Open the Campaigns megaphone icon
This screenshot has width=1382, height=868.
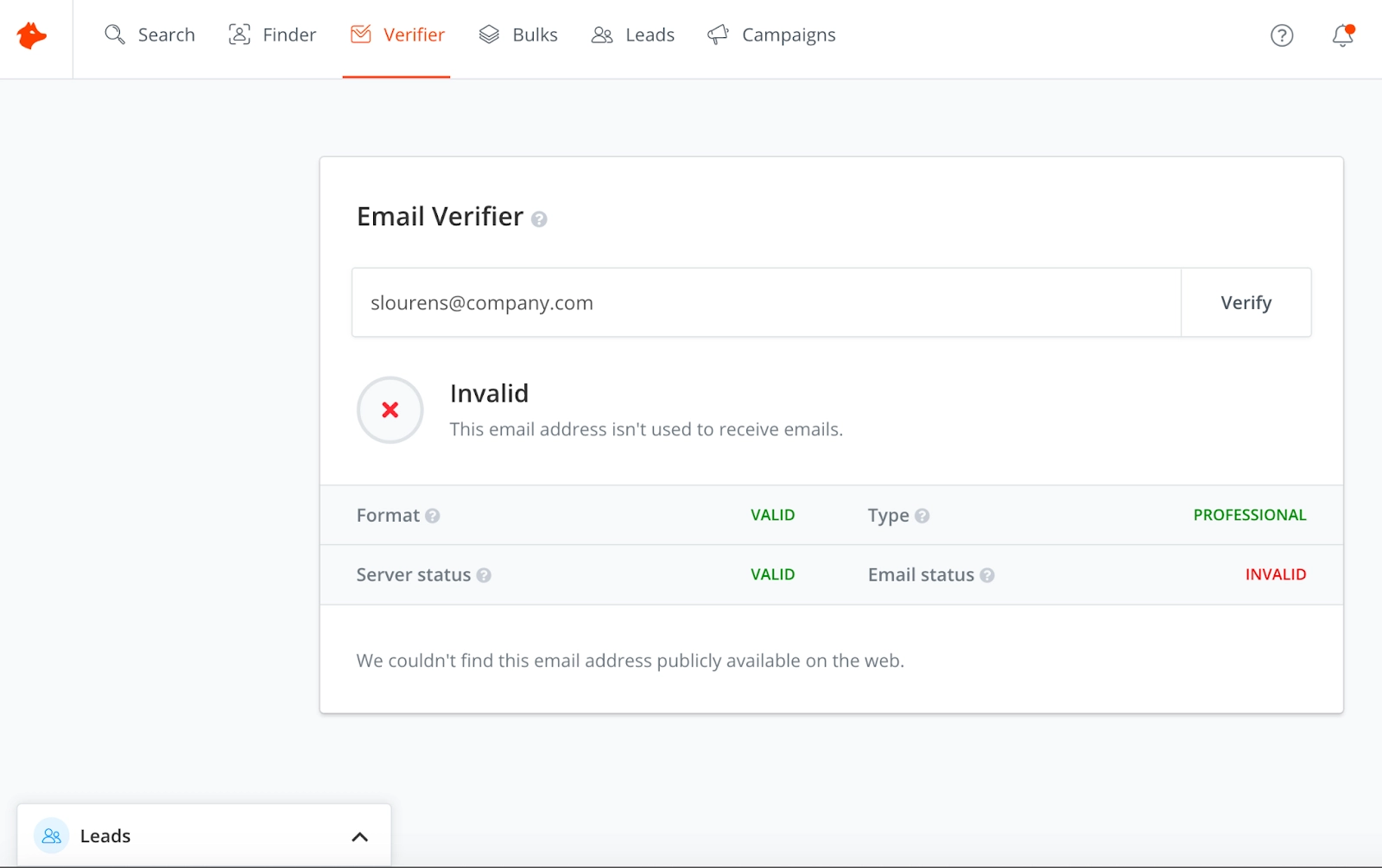click(x=718, y=35)
